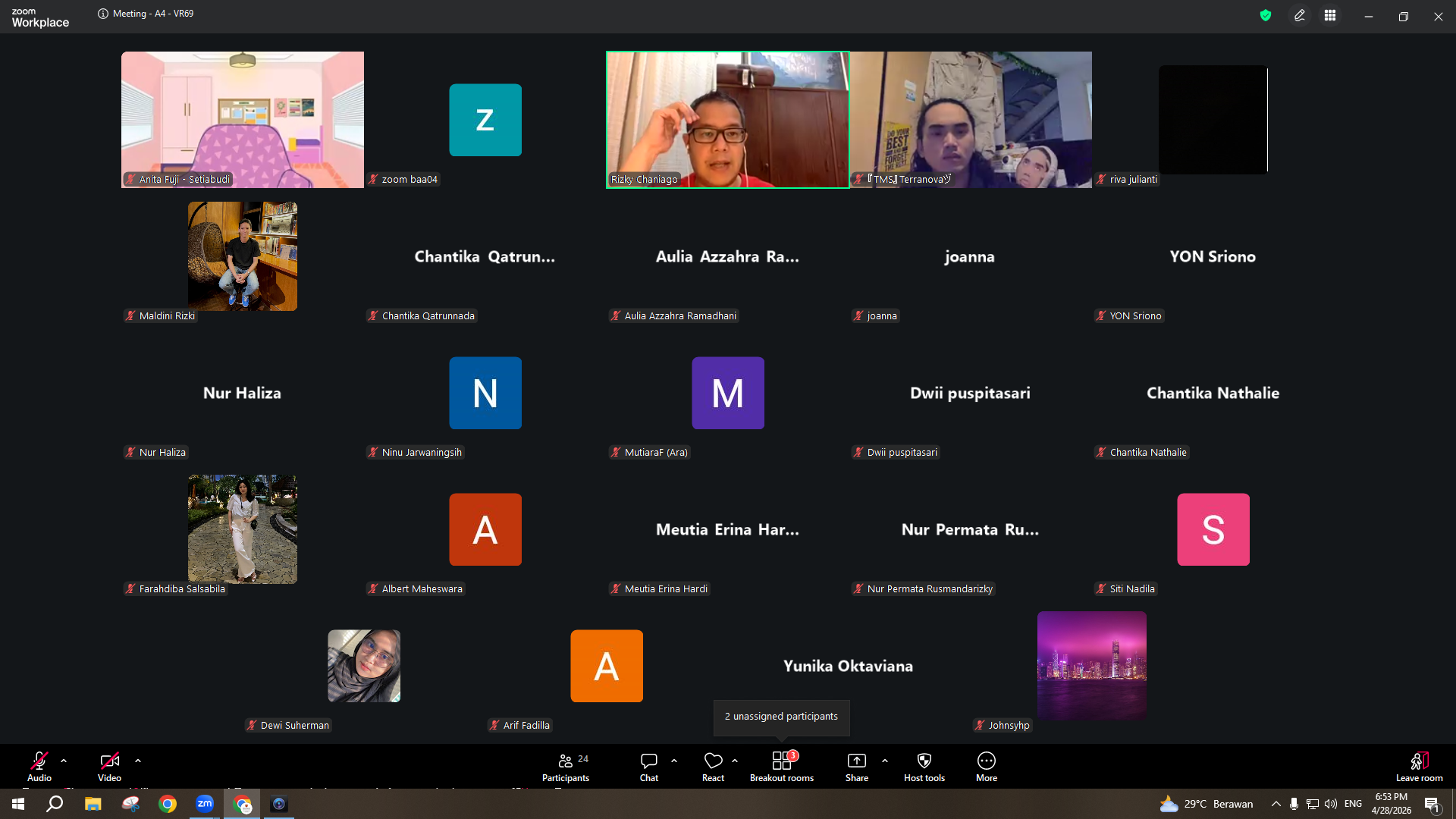
Task: Open Breakout rooms
Action: click(x=782, y=766)
